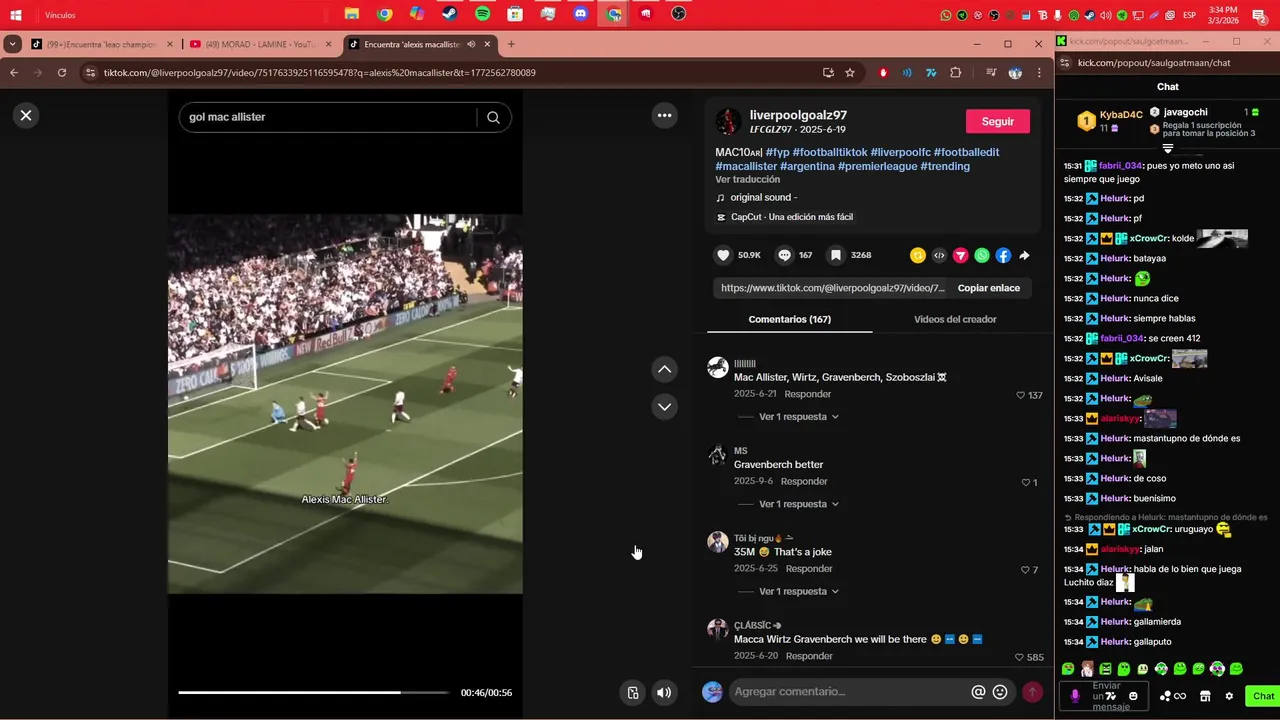The image size is (1280, 720).
Task: Go to previous video with up arrow
Action: [x=664, y=370]
